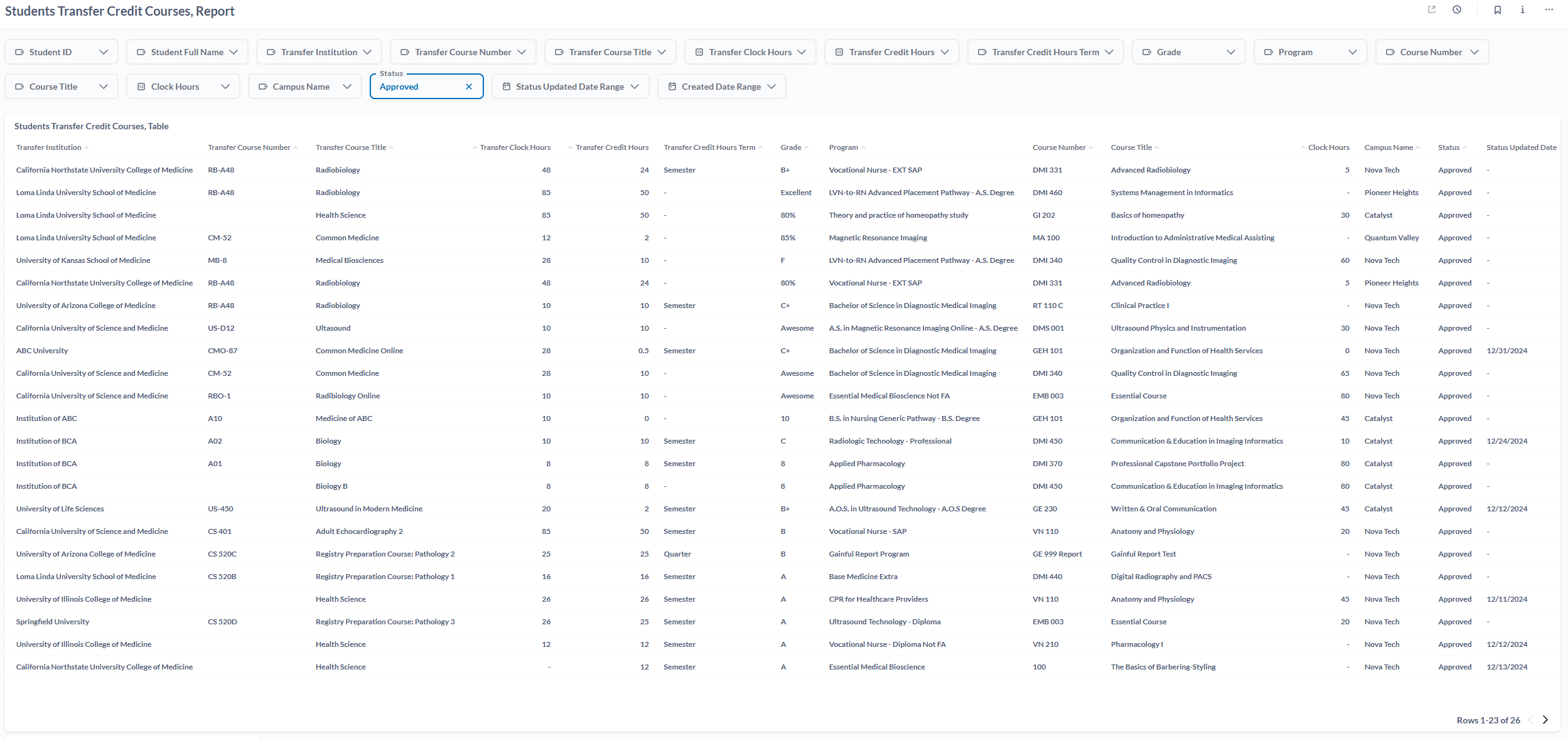Image resolution: width=1568 pixels, height=741 pixels.
Task: Sort by Transfer Clock Hours column
Action: coord(515,147)
